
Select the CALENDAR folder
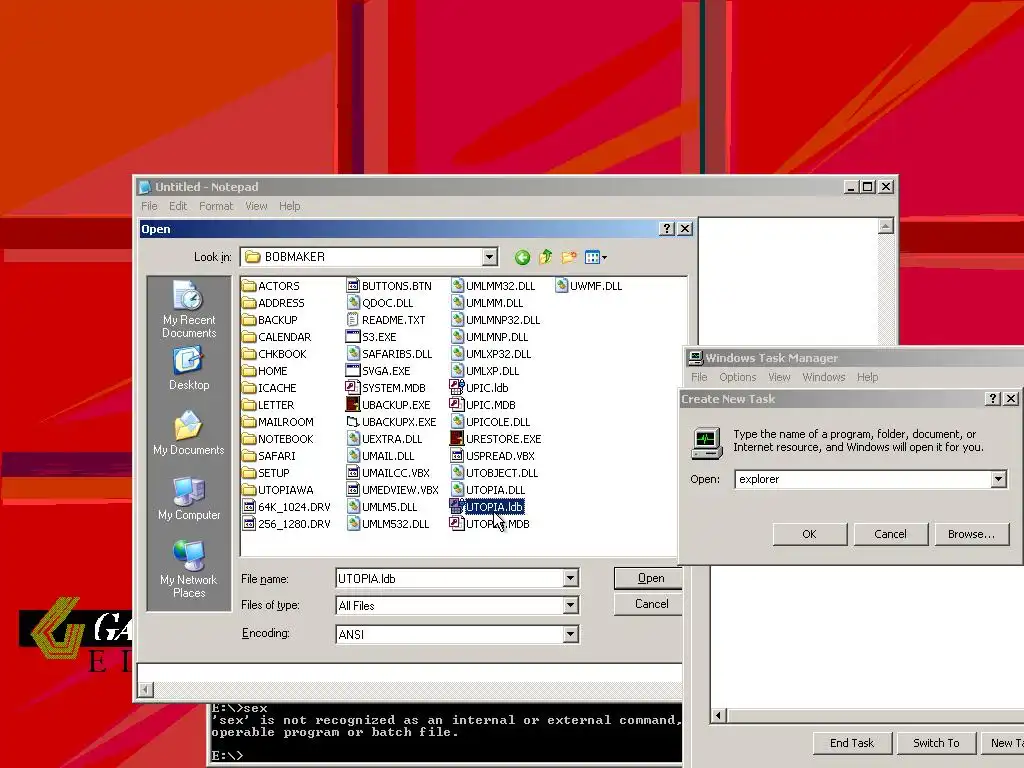(277, 337)
